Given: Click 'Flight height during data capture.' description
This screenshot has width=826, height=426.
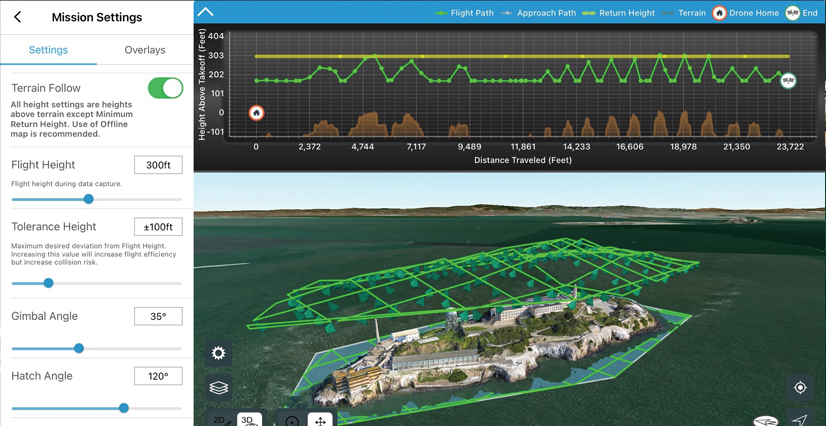Looking at the screenshot, I should [66, 184].
